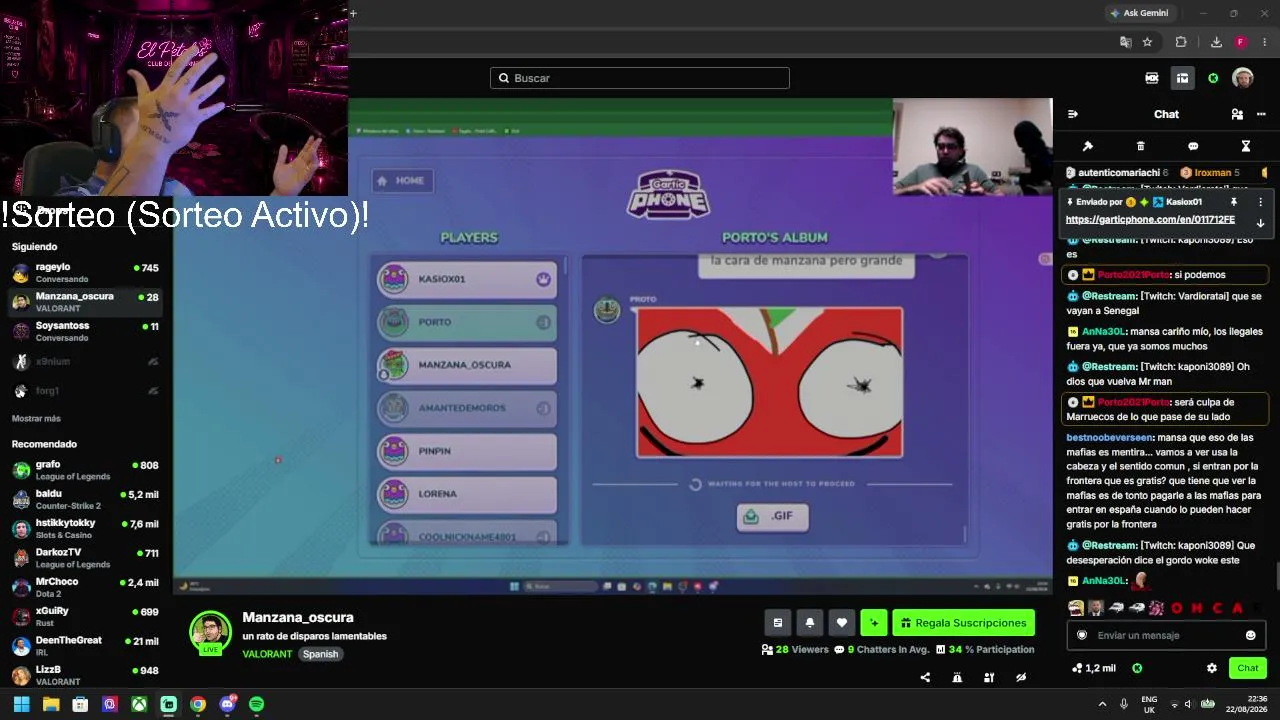Click the Manzana_oscura streamer avatar with LIVE badge
The height and width of the screenshot is (720, 1280).
coord(210,633)
